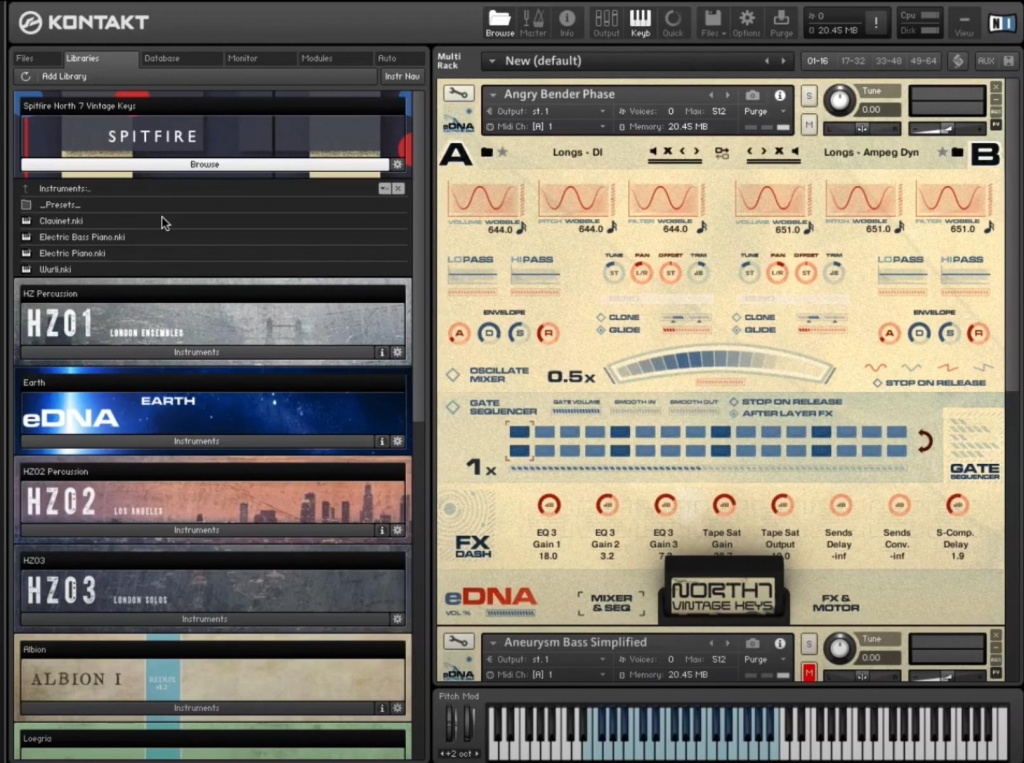Viewport: 1024px width, 763px height.
Task: Enable Oscillate Mixer diamond toggle
Action: 453,375
